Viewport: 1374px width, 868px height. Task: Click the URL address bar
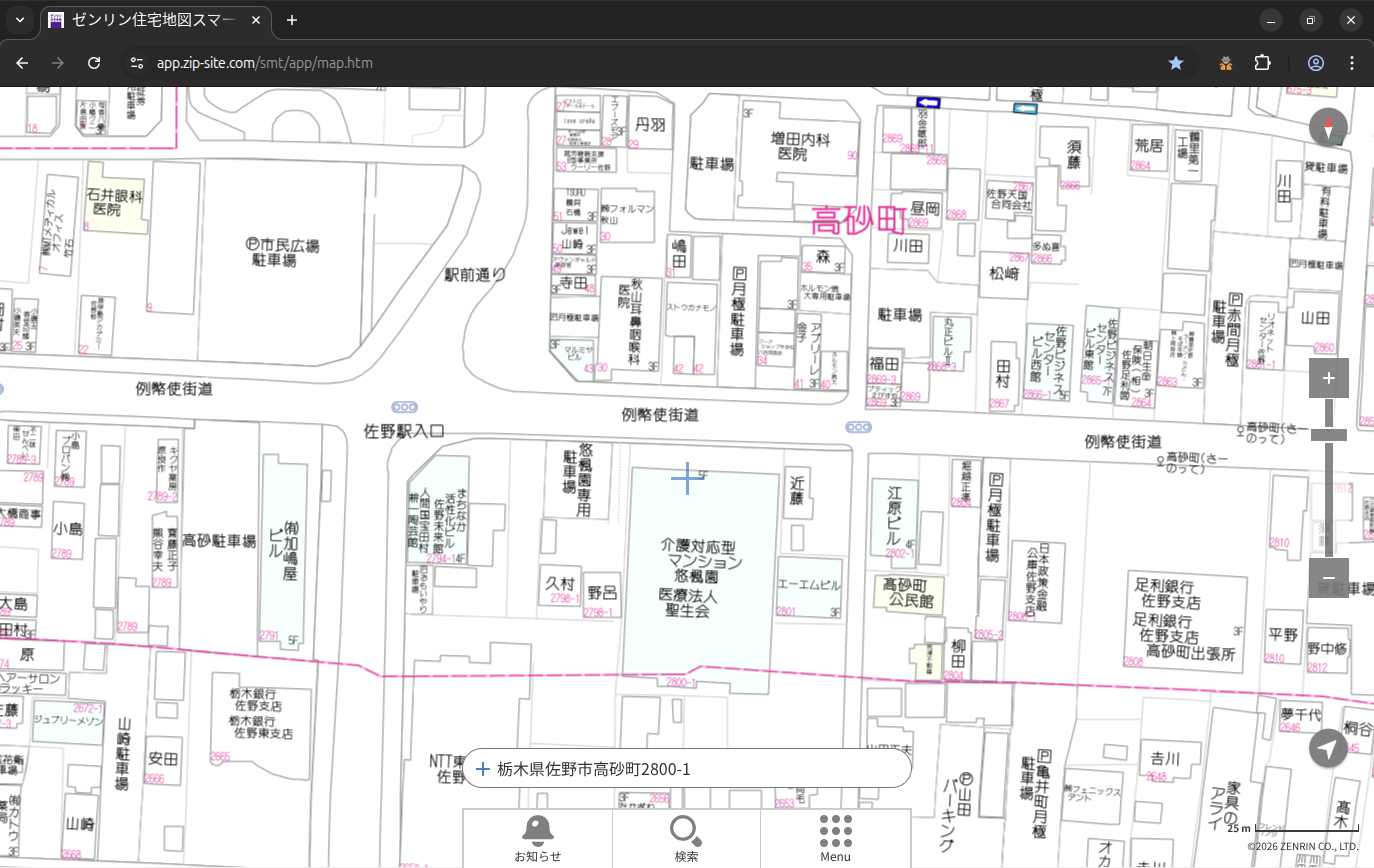coord(600,63)
